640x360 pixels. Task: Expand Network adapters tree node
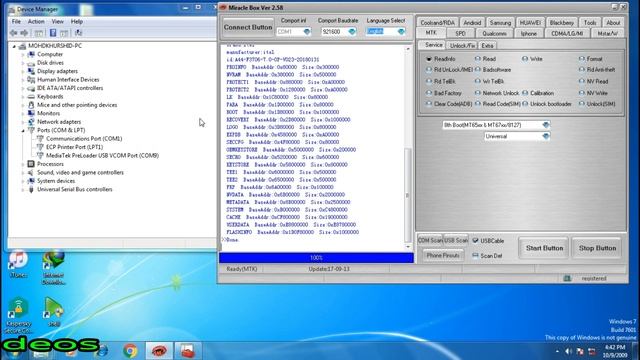click(23, 122)
